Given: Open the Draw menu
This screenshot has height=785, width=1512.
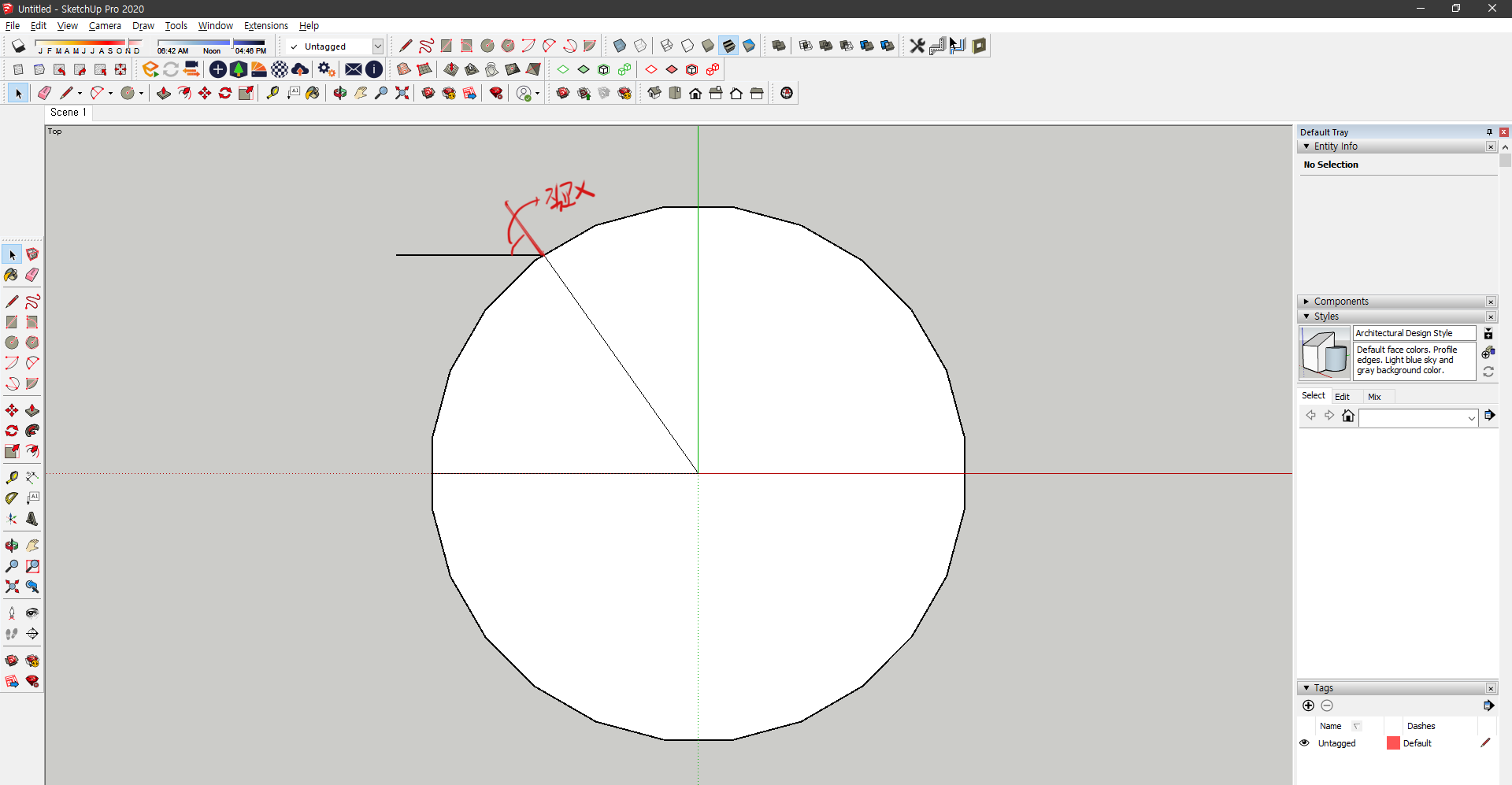Looking at the screenshot, I should pyautogui.click(x=143, y=26).
